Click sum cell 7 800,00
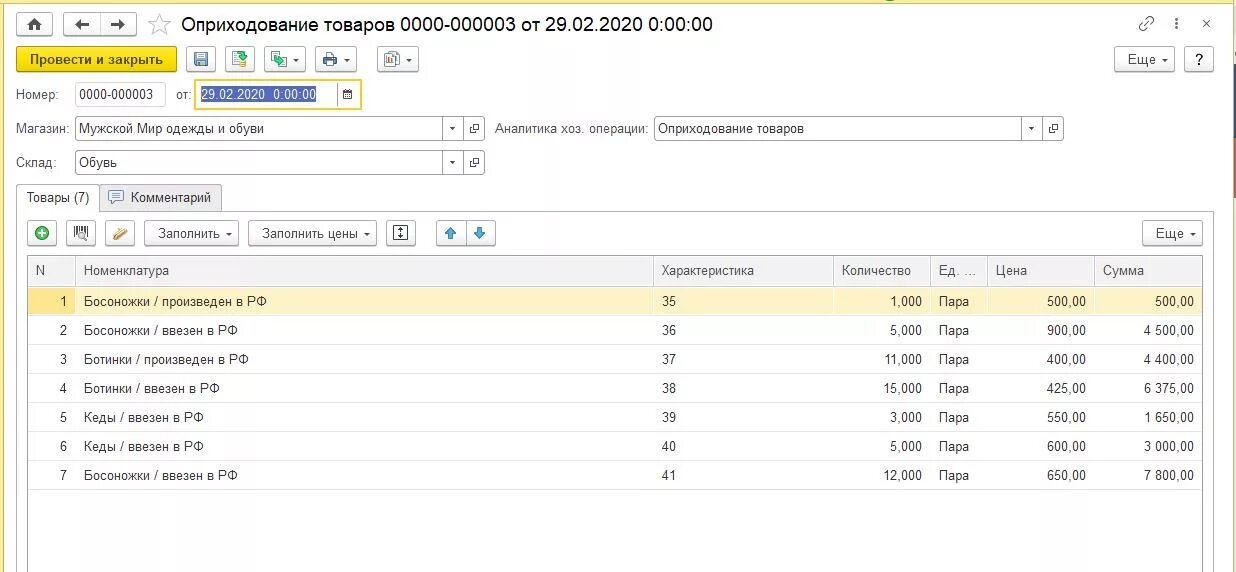1236x572 pixels. (1148, 475)
